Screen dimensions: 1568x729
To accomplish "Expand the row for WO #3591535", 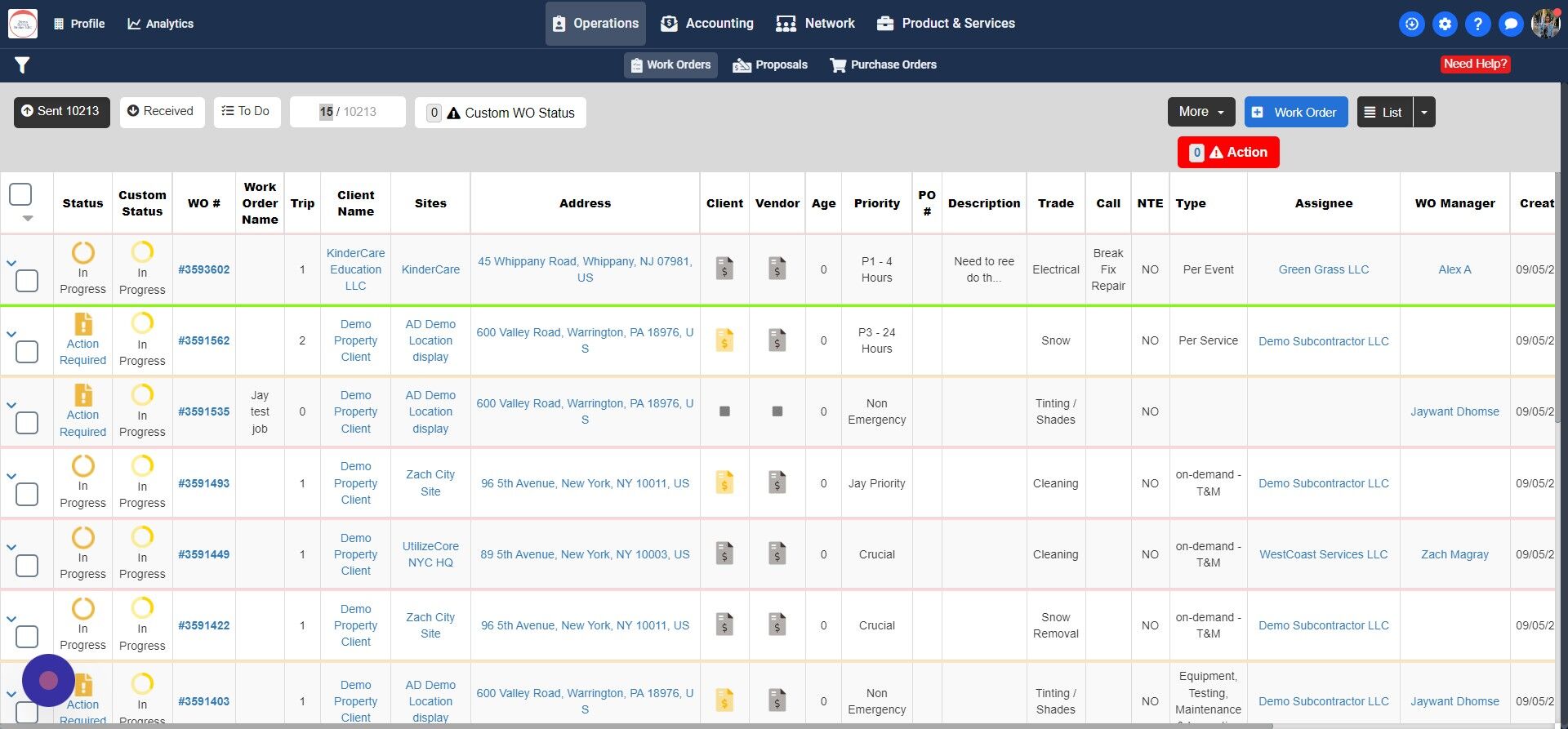I will [11, 405].
